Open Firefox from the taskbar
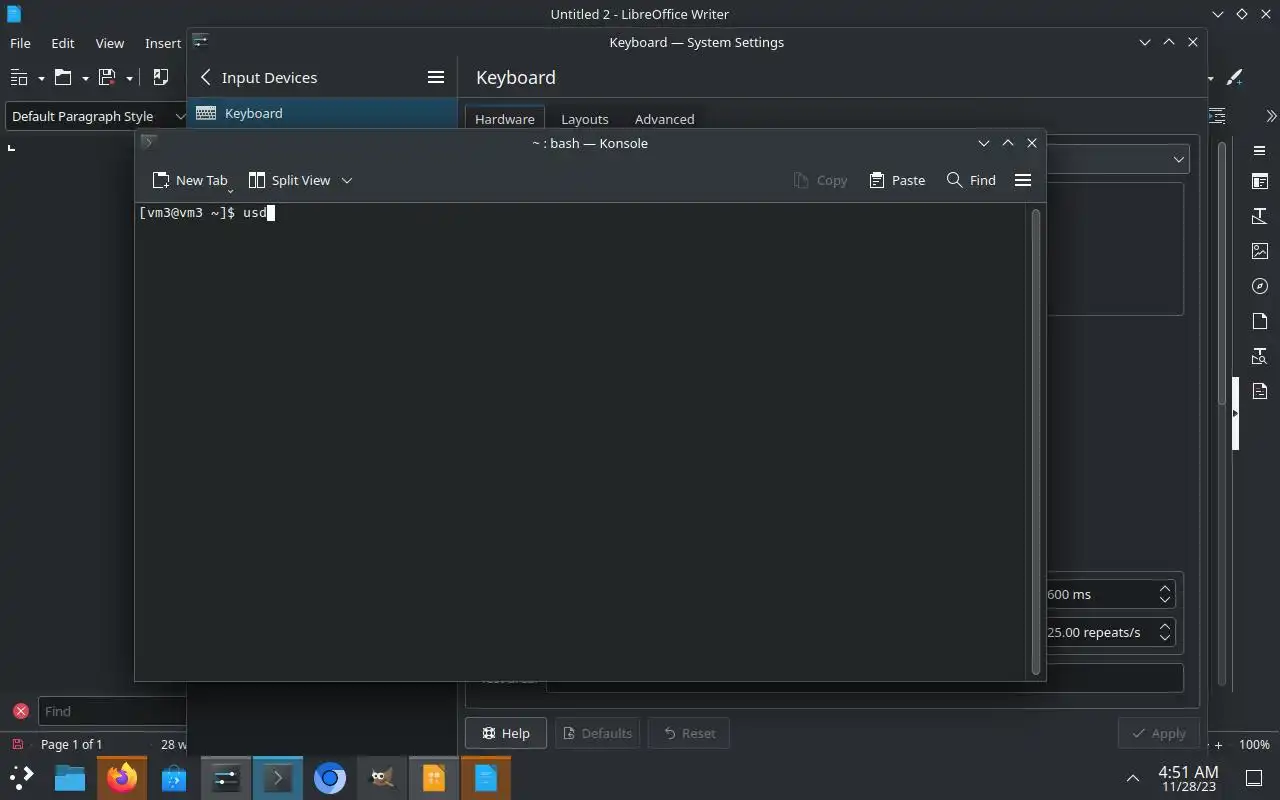This screenshot has height=800, width=1280. pyautogui.click(x=122, y=777)
